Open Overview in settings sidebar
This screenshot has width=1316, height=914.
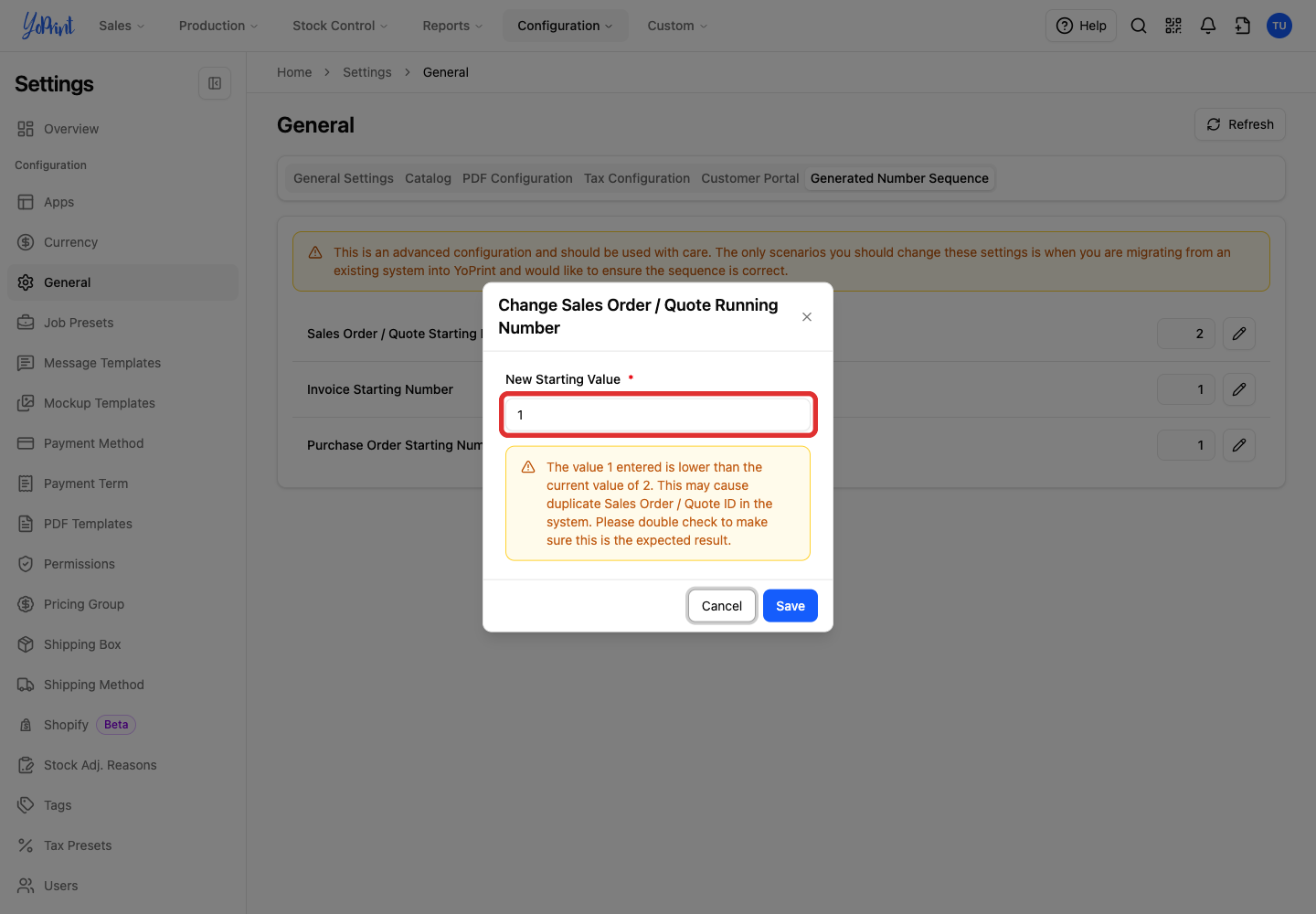[122, 129]
